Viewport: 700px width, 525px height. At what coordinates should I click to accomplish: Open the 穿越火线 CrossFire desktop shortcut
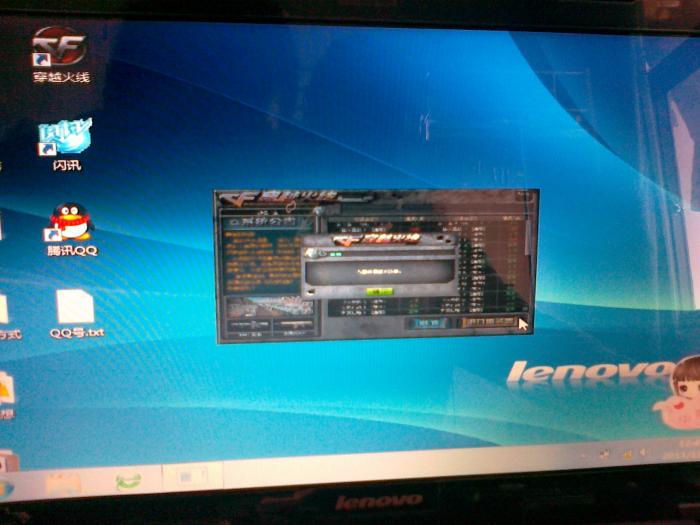click(60, 54)
